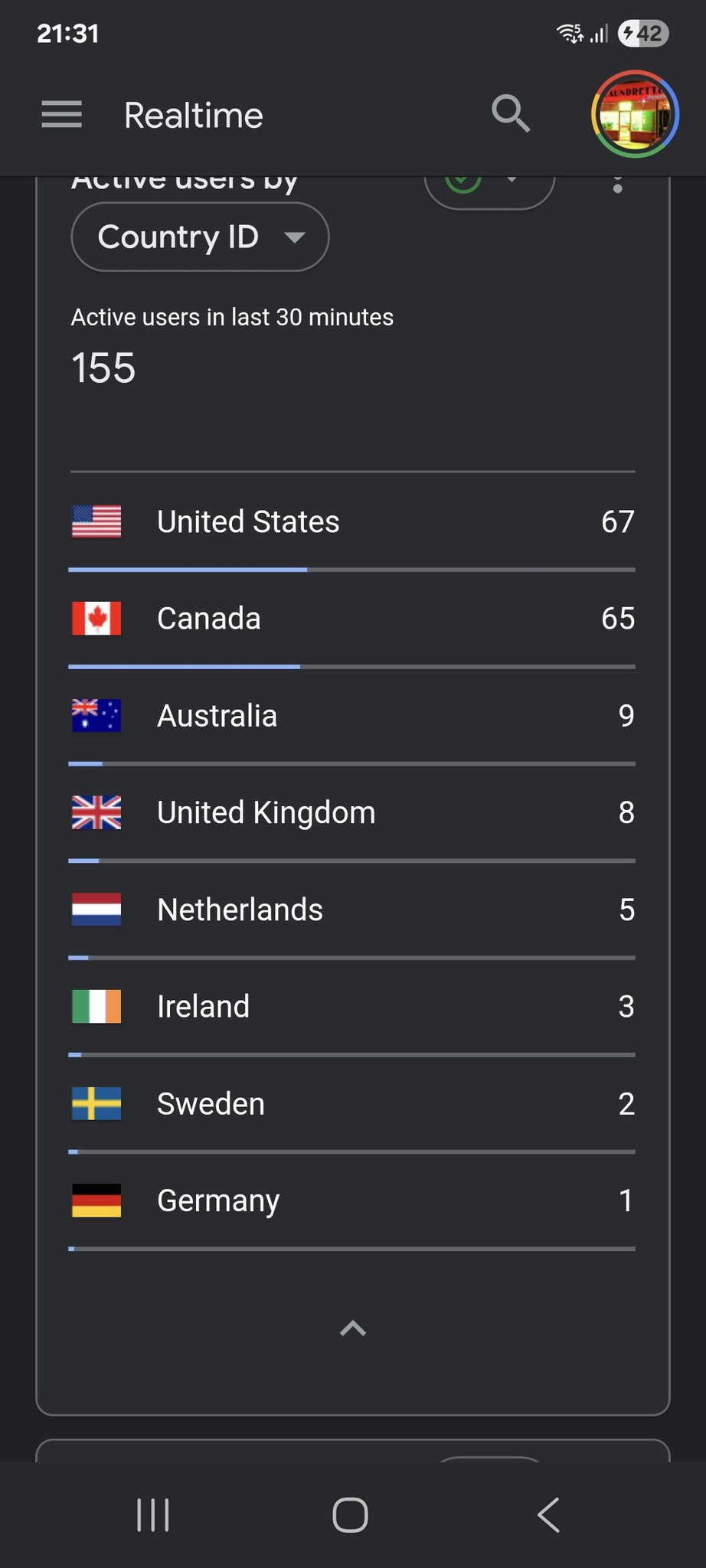Tap the Sweden flag icon
706x1568 pixels.
(96, 1104)
